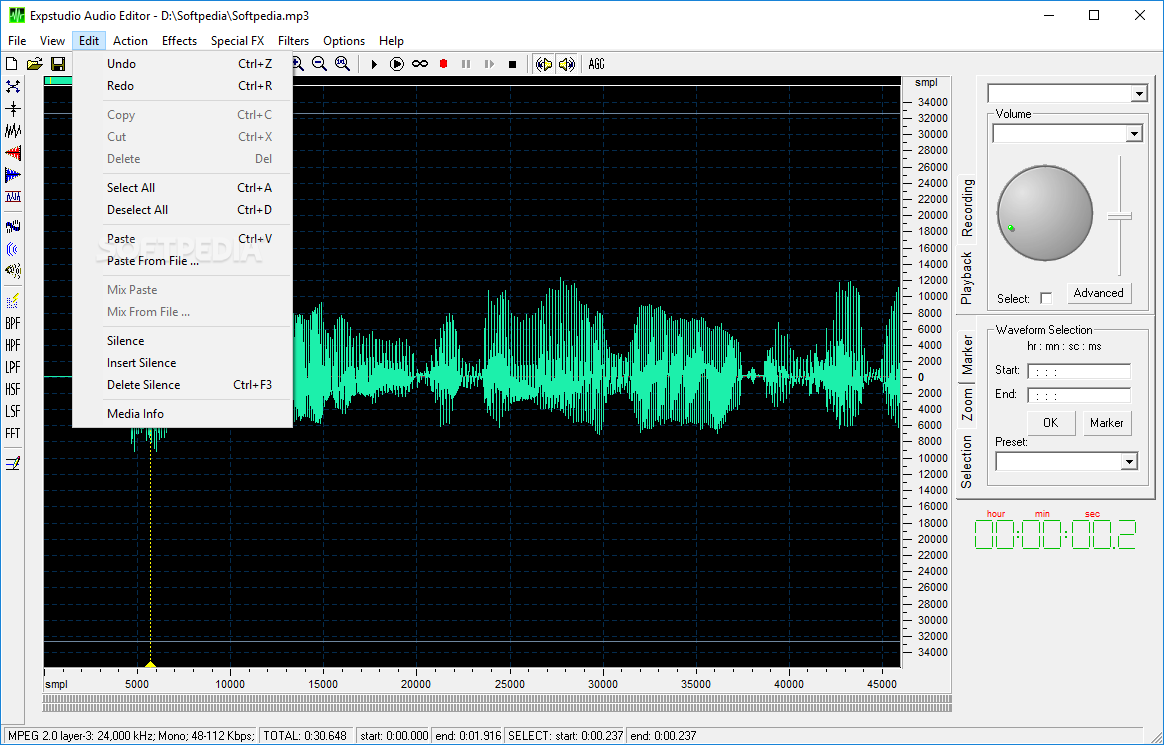Image resolution: width=1164 pixels, height=745 pixels.
Task: Open the Options menu
Action: pos(344,41)
